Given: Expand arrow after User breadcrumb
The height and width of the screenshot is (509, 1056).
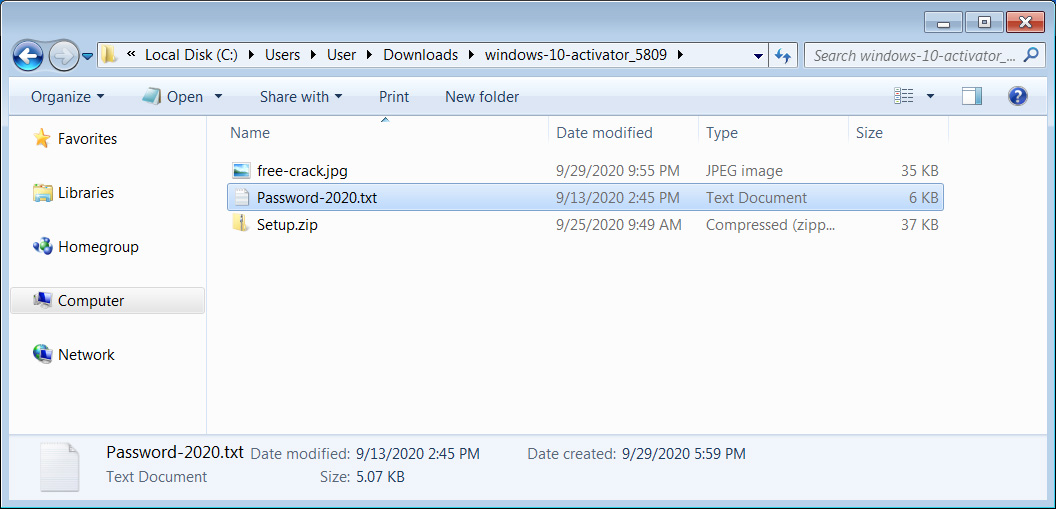Looking at the screenshot, I should pos(370,55).
